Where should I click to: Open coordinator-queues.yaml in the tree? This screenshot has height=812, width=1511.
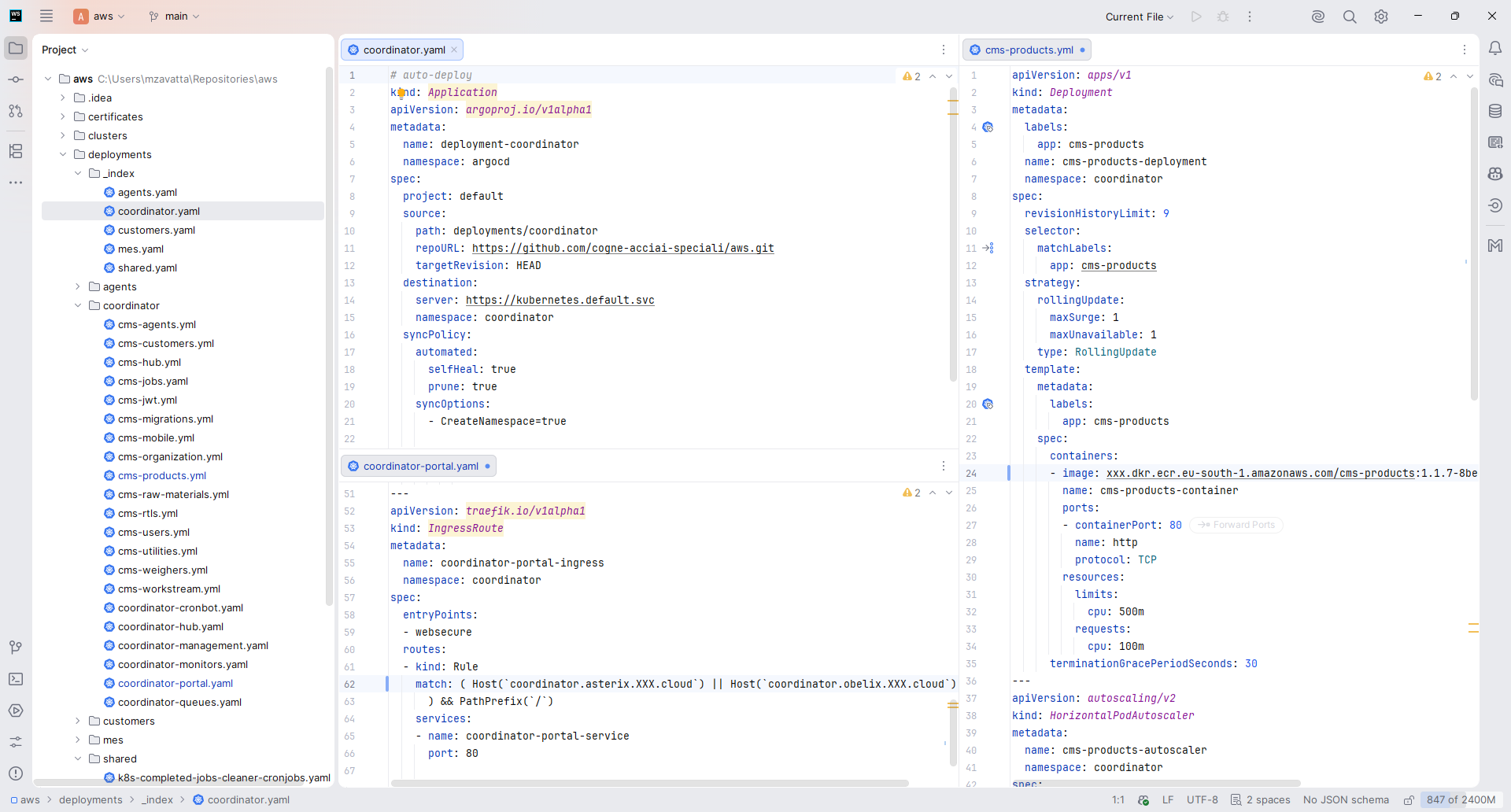pyautogui.click(x=179, y=702)
